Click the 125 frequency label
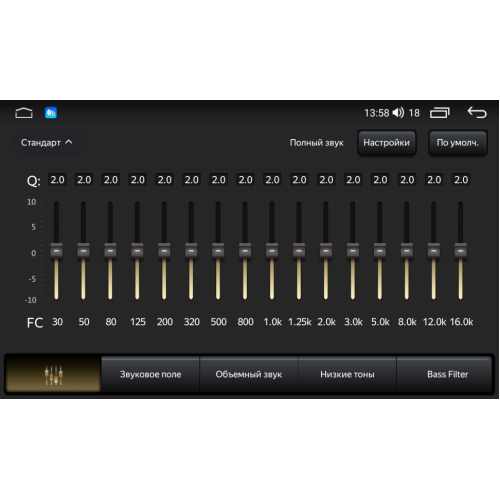500x500 pixels. (138, 322)
